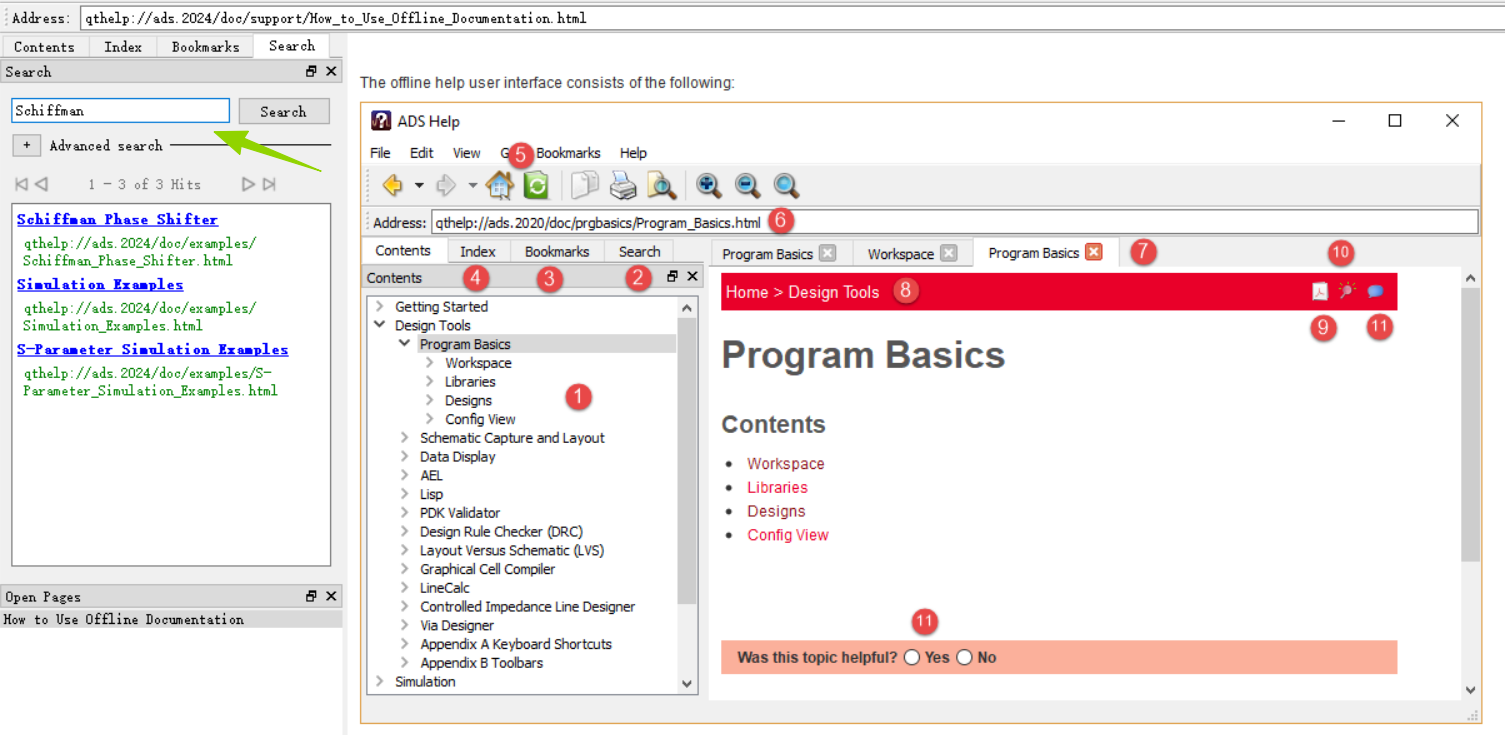This screenshot has height=735, width=1505.
Task: Go to previous search hit arrow
Action: click(x=41, y=184)
